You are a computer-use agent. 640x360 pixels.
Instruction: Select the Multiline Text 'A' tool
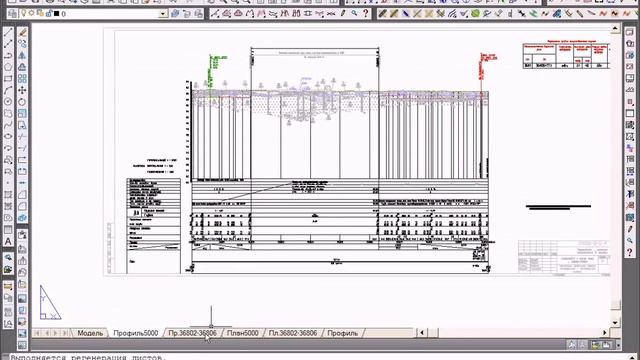point(8,241)
